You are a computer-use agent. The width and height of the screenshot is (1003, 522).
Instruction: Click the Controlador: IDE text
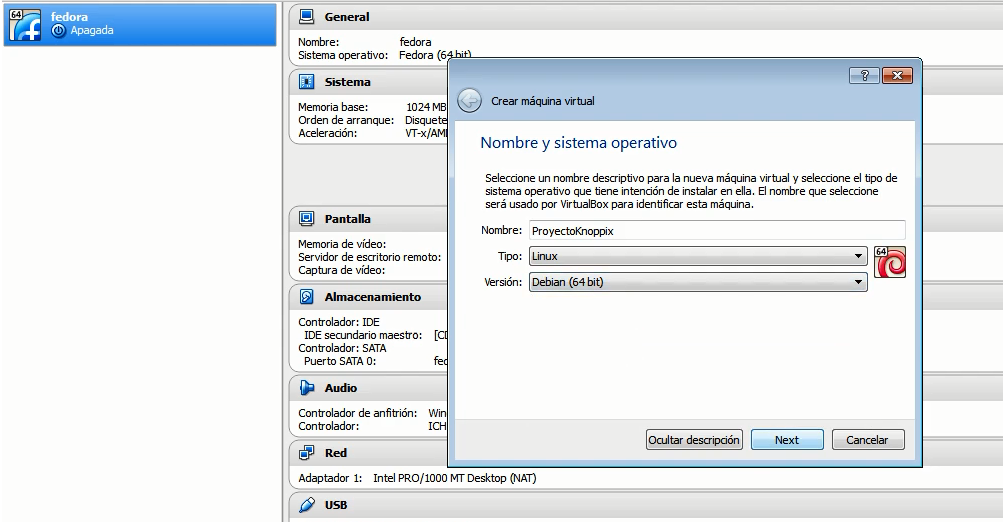coord(339,322)
